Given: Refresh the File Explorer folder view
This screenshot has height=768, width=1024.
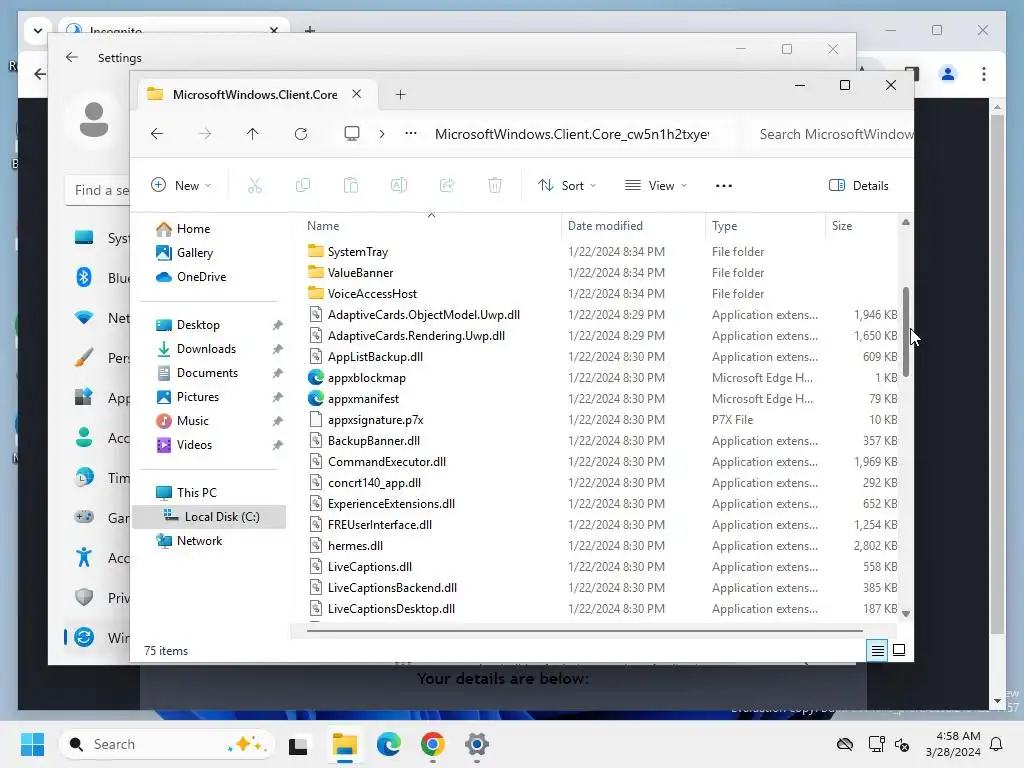Looking at the screenshot, I should coord(301,134).
